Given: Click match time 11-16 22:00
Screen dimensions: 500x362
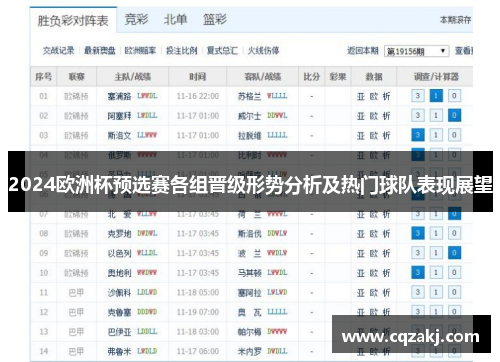Looking at the screenshot, I should [198, 96].
